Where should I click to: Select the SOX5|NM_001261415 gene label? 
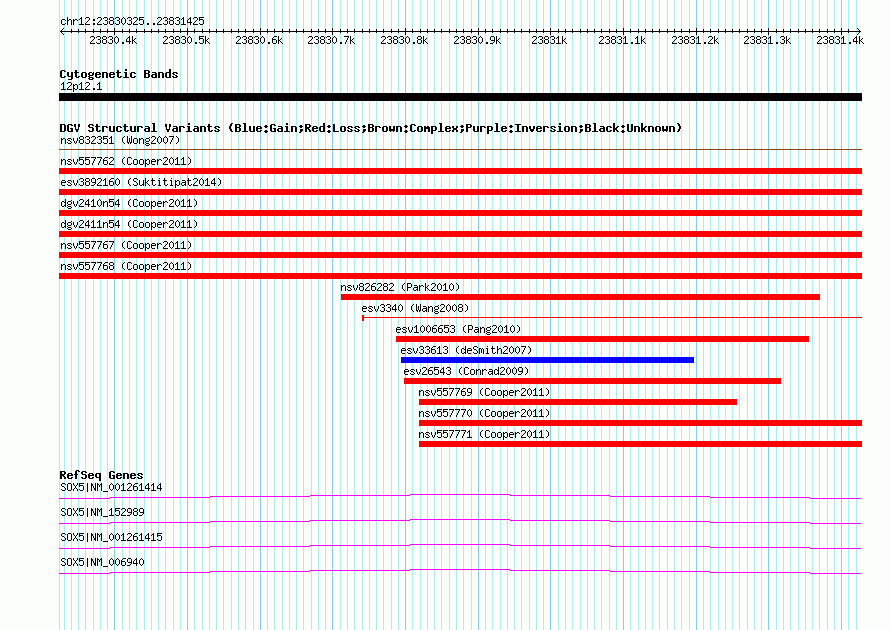click(x=111, y=537)
